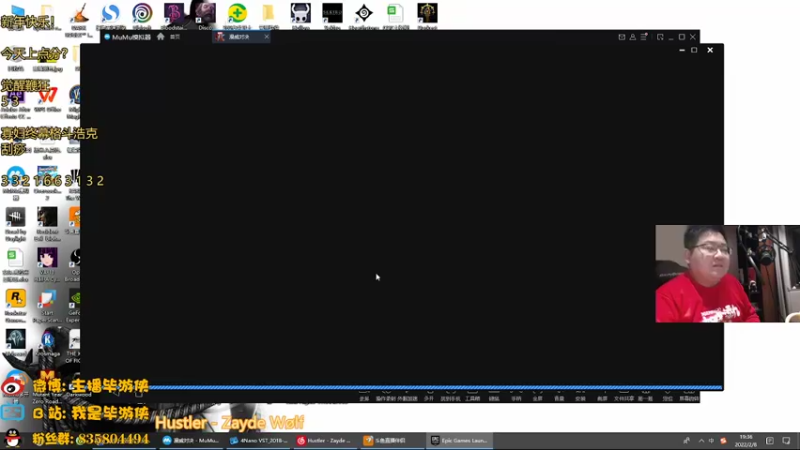Select the Dead by Daylight desktop icon
The height and width of the screenshot is (450, 800).
click(x=15, y=224)
